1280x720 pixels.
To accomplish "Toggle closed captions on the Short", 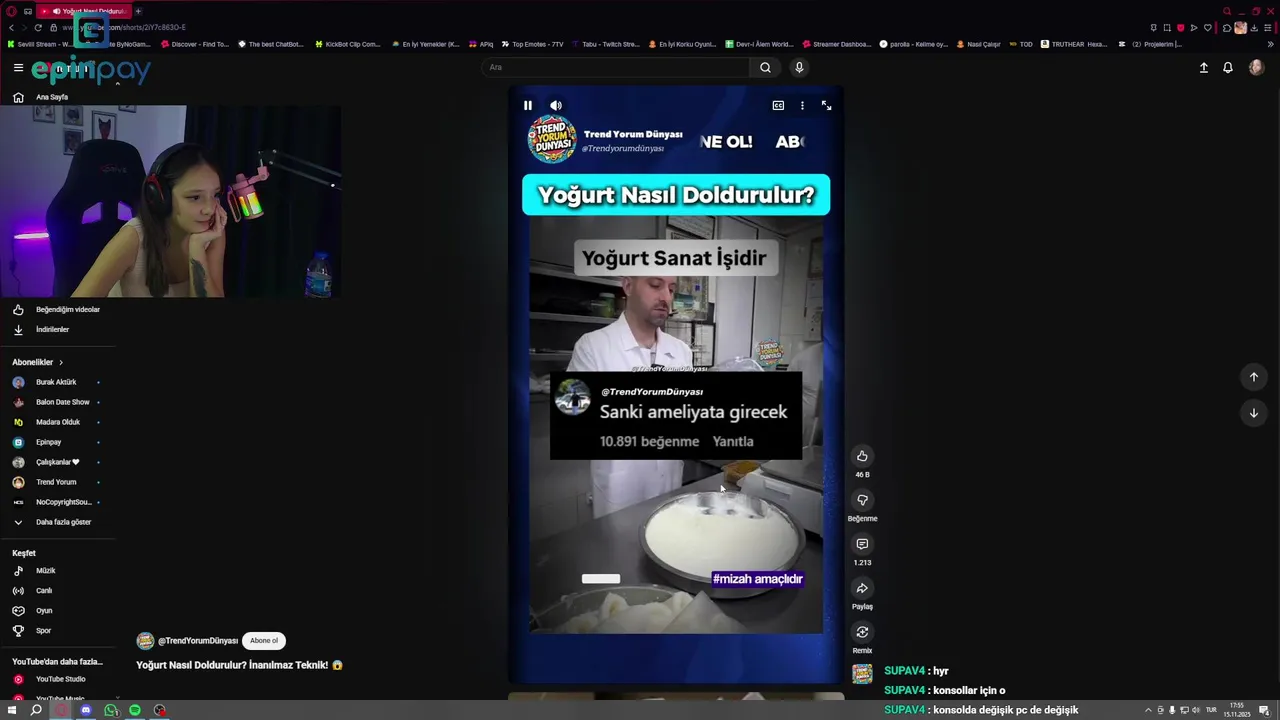I will [778, 105].
